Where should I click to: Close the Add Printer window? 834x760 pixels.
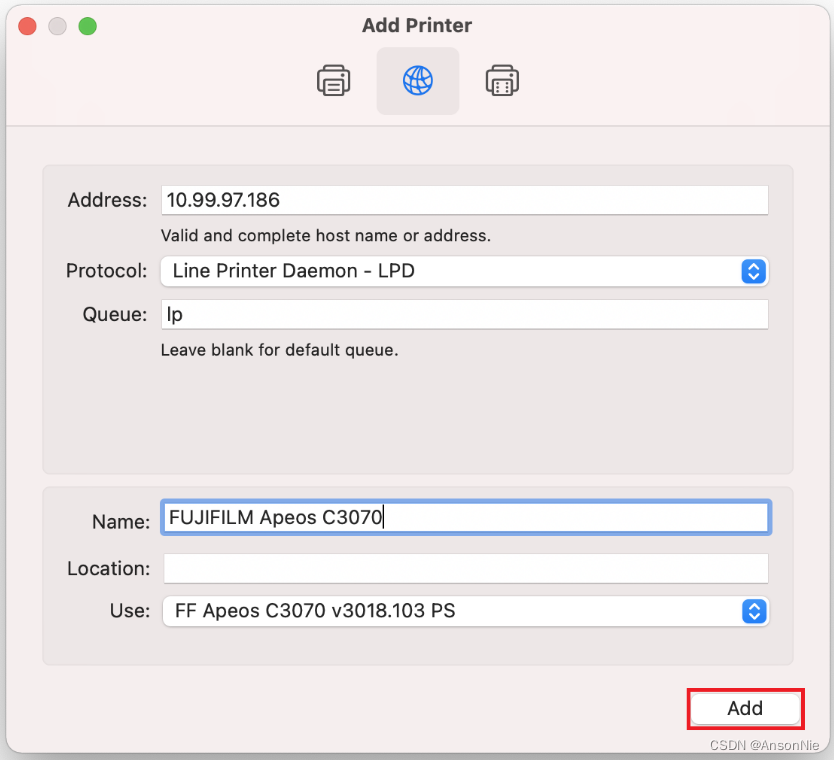[x=27, y=26]
